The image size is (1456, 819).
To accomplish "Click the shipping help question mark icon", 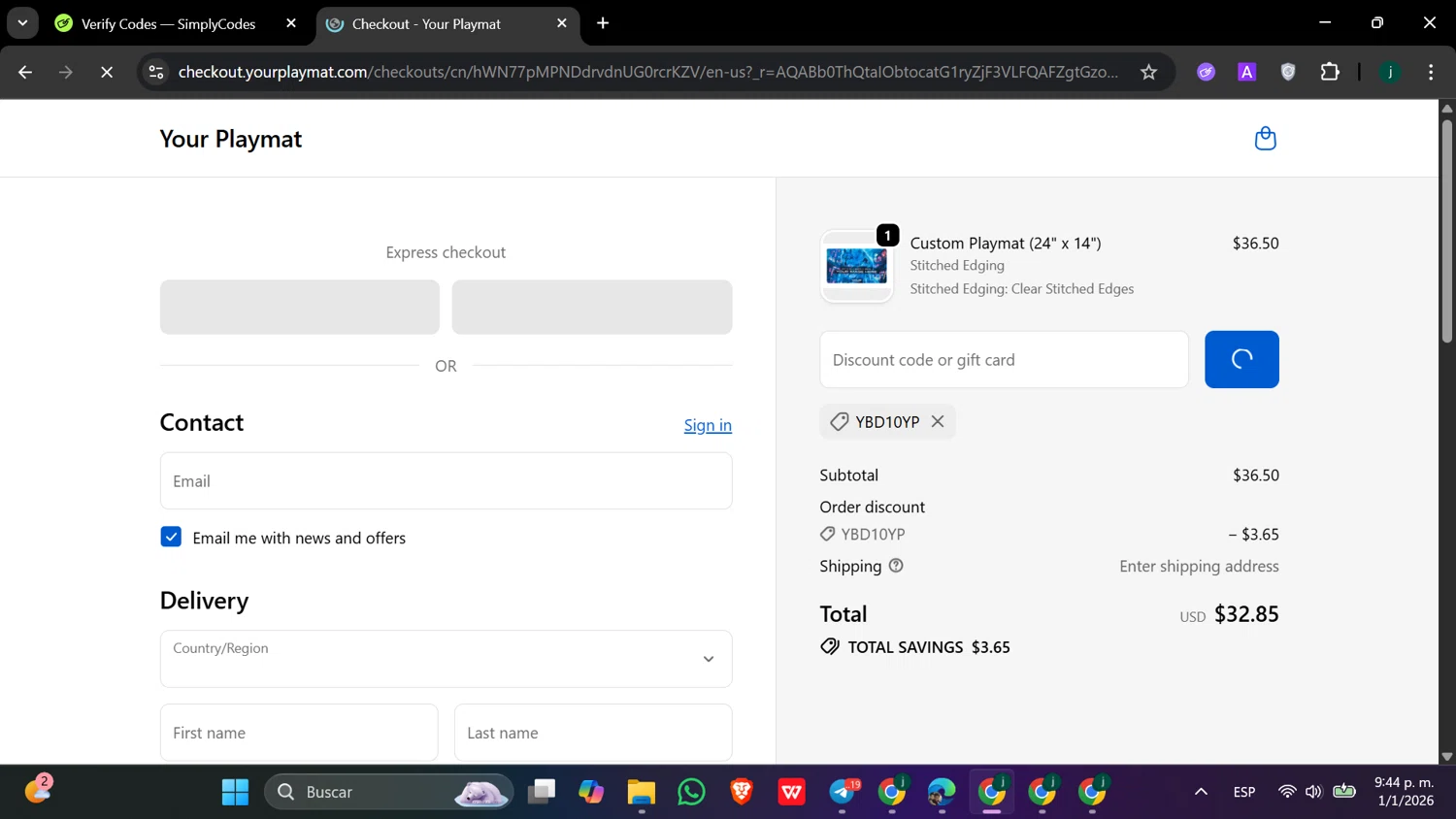I will point(896,566).
